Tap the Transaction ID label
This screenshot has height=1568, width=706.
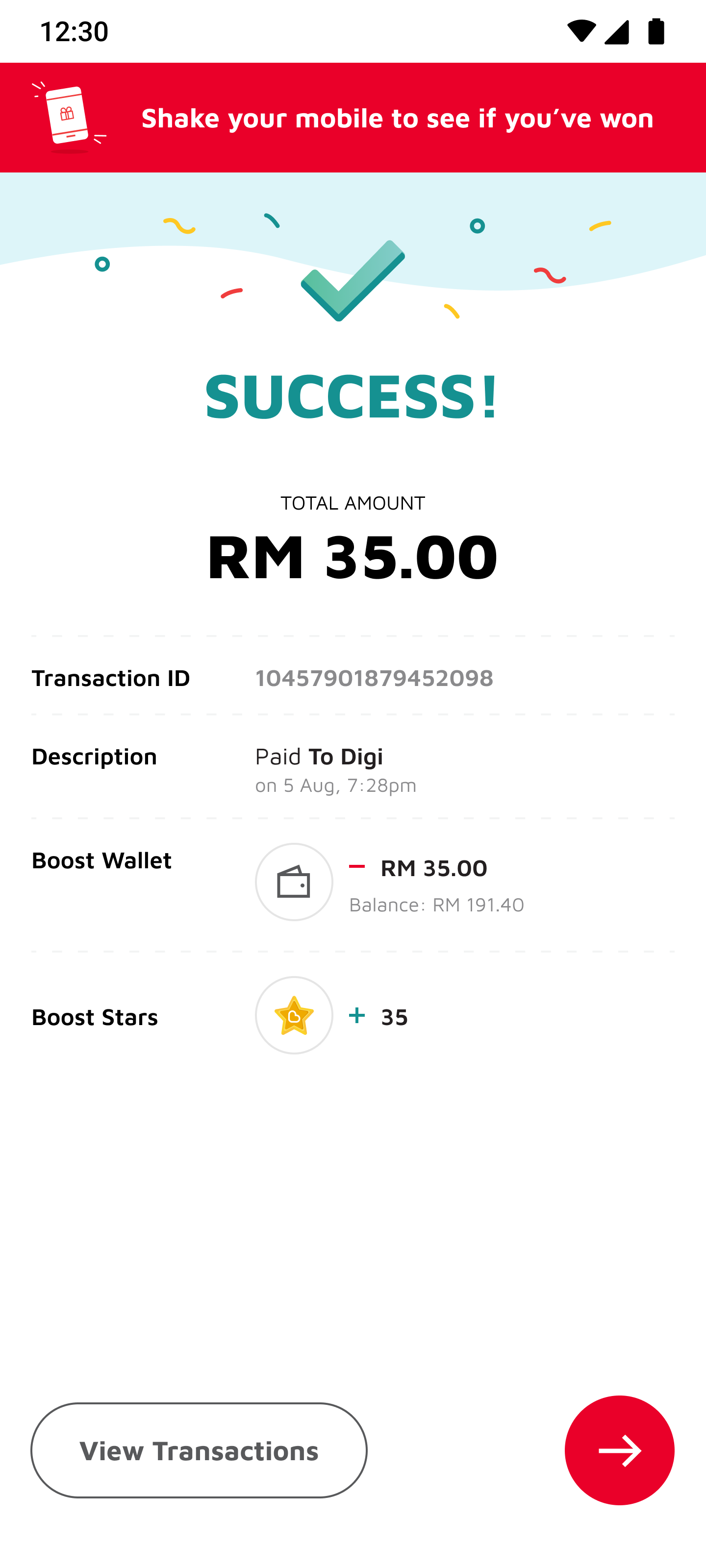[111, 678]
